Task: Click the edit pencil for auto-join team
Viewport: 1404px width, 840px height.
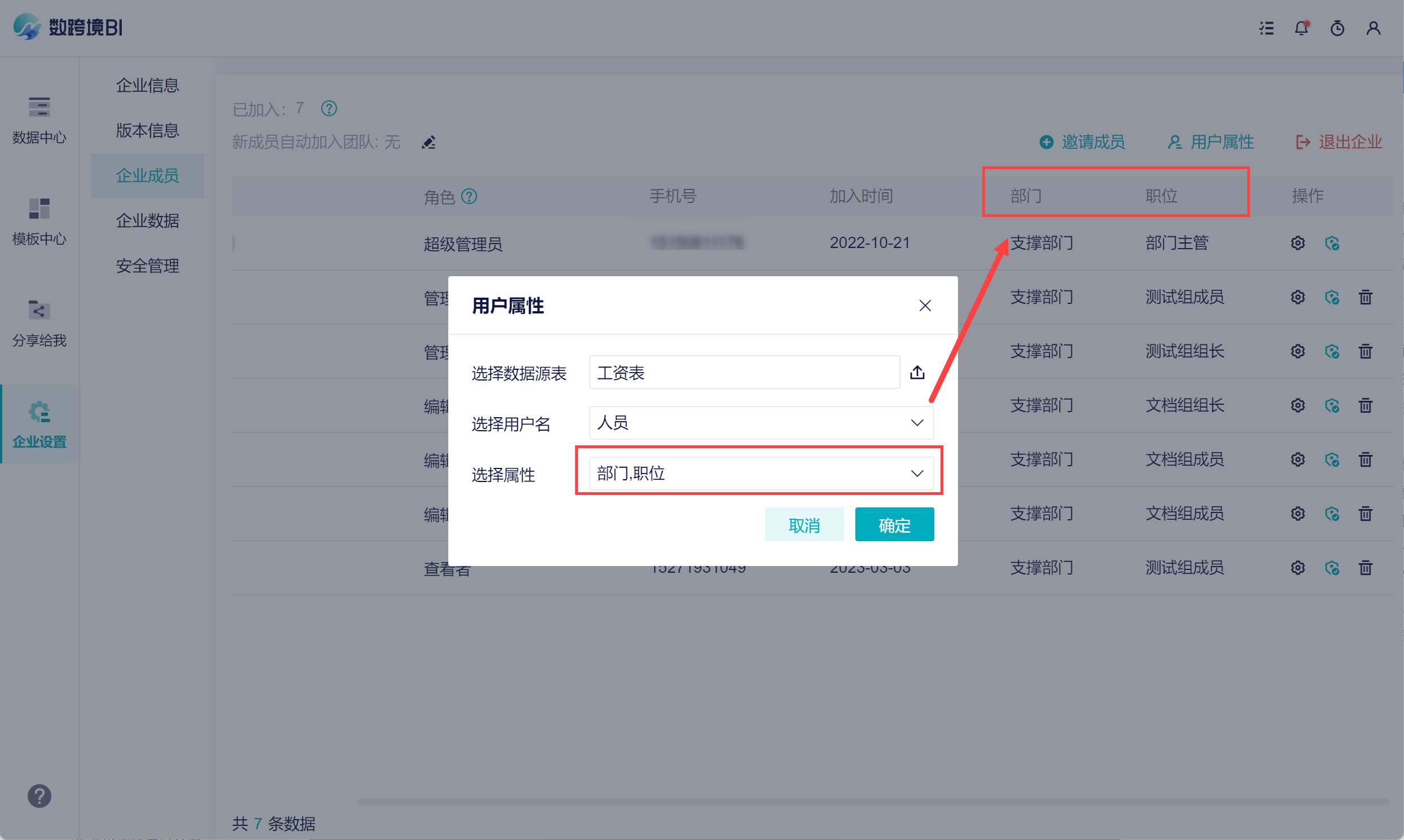Action: tap(429, 142)
